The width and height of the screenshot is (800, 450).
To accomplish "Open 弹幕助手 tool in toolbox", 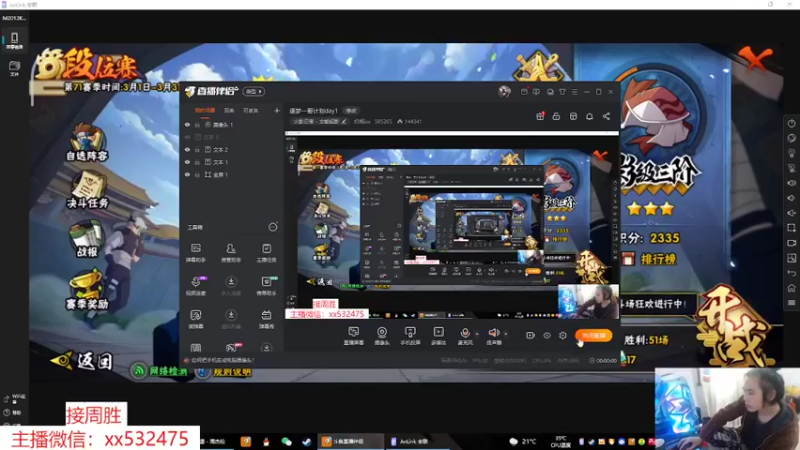I will tap(196, 253).
